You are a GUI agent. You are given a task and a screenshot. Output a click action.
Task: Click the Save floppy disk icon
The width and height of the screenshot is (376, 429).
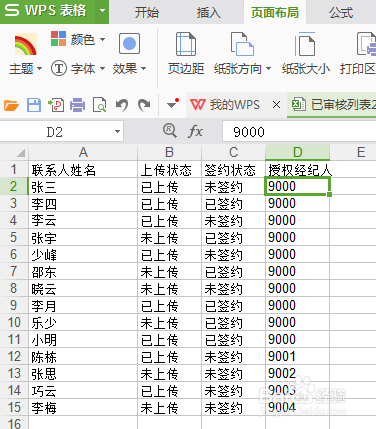pyautogui.click(x=34, y=105)
